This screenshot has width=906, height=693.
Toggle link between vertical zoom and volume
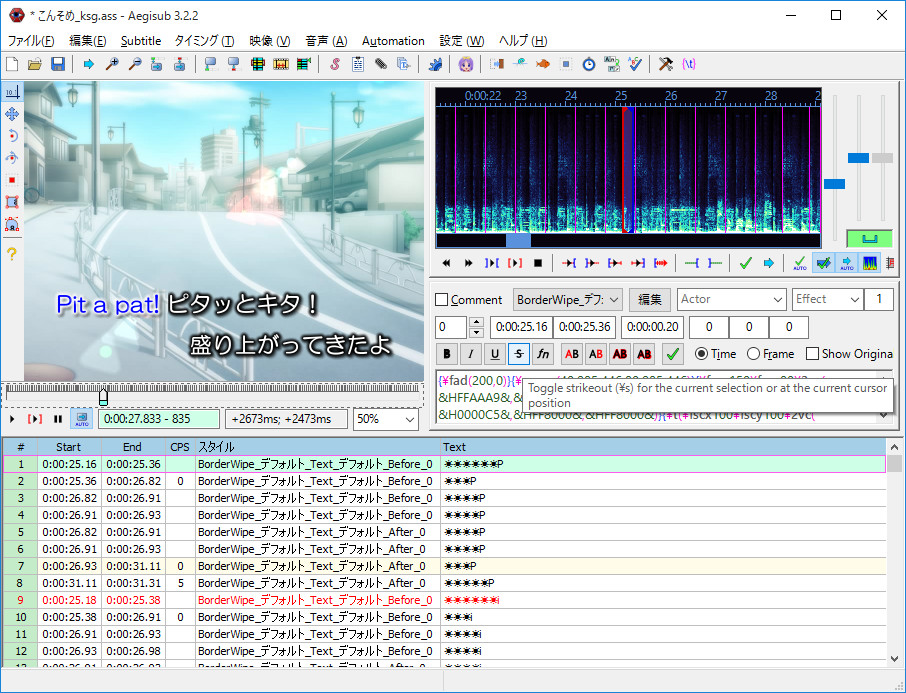(870, 238)
